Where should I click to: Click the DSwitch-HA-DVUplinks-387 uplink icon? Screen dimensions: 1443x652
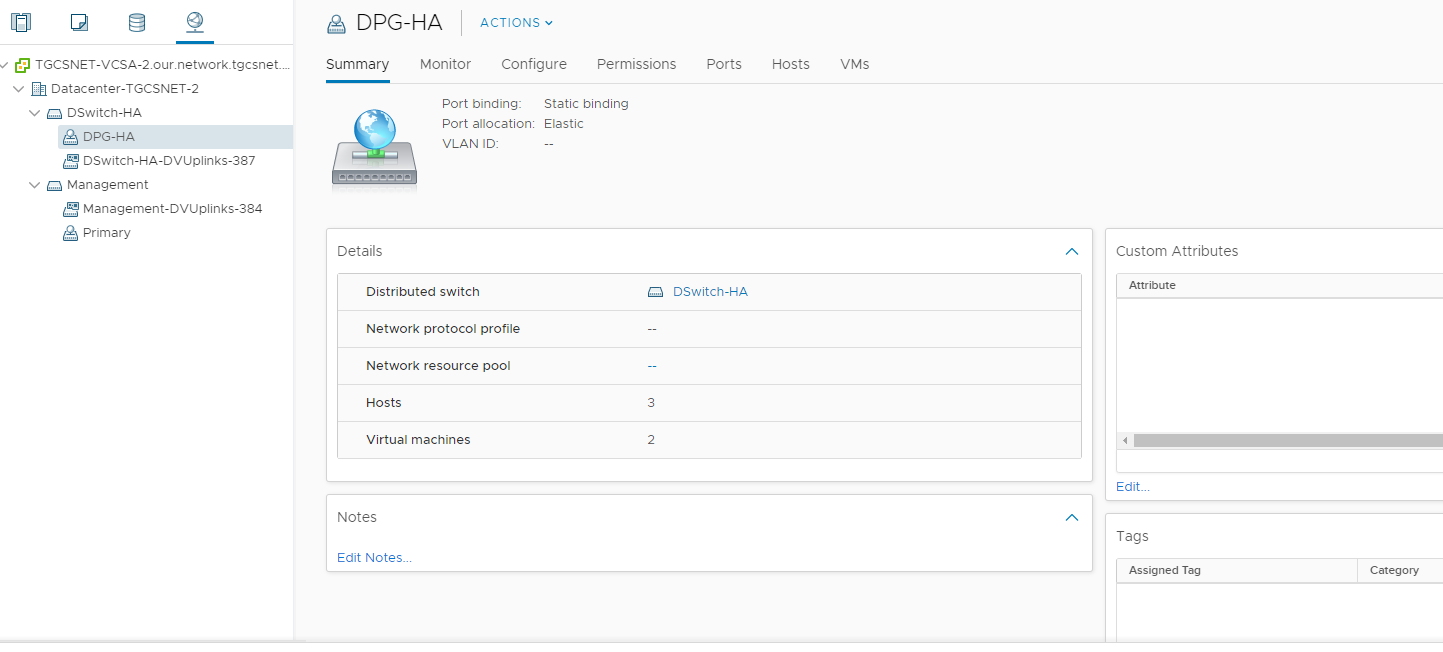pos(71,161)
